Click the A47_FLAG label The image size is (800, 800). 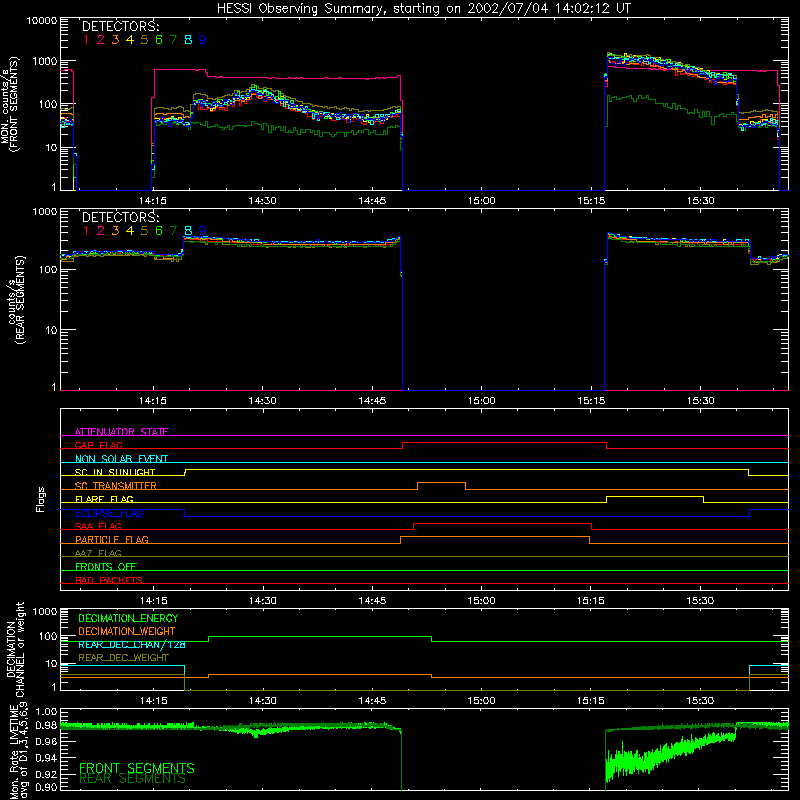pos(98,553)
